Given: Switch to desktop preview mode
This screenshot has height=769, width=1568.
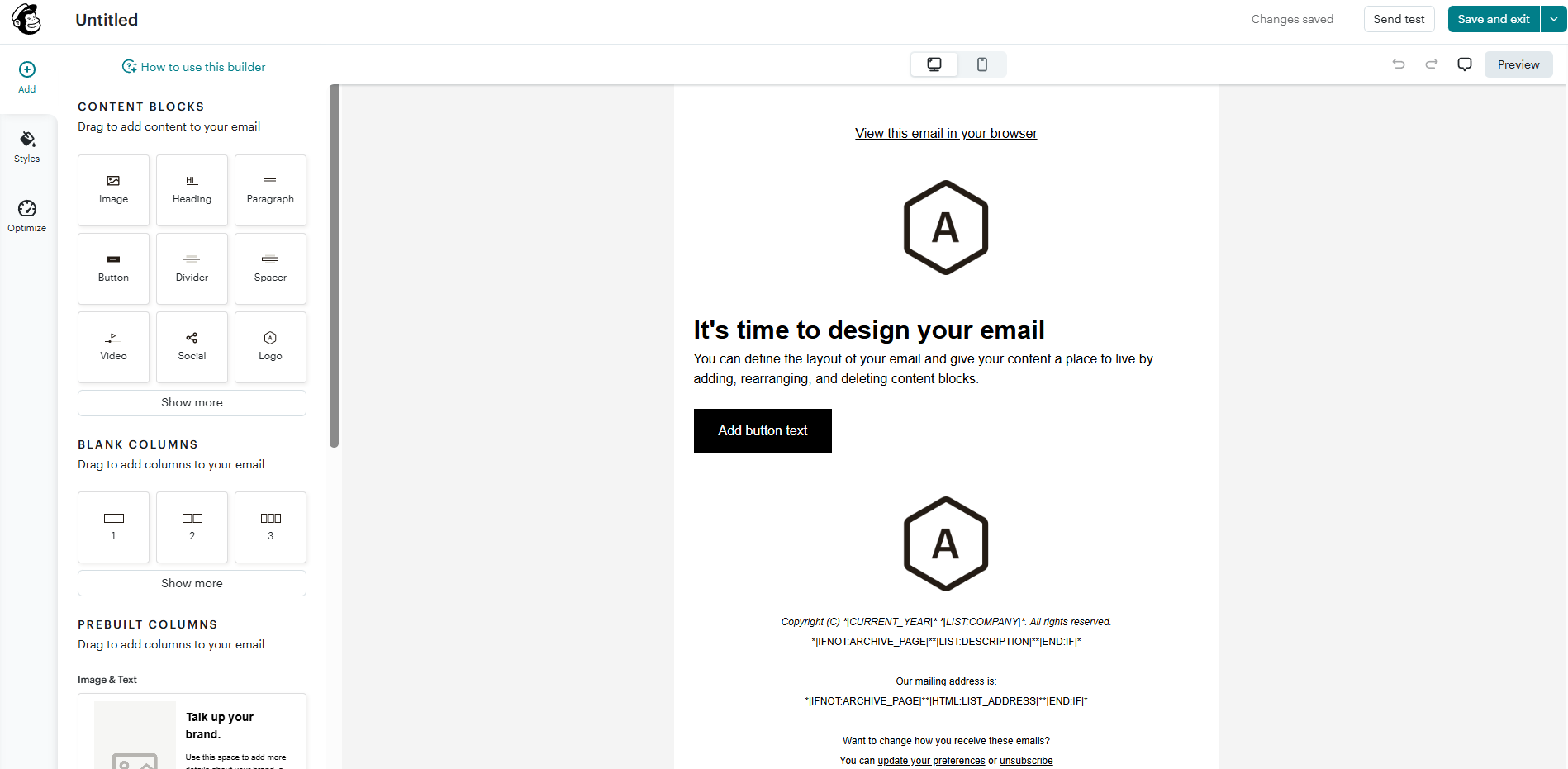Looking at the screenshot, I should click(934, 64).
